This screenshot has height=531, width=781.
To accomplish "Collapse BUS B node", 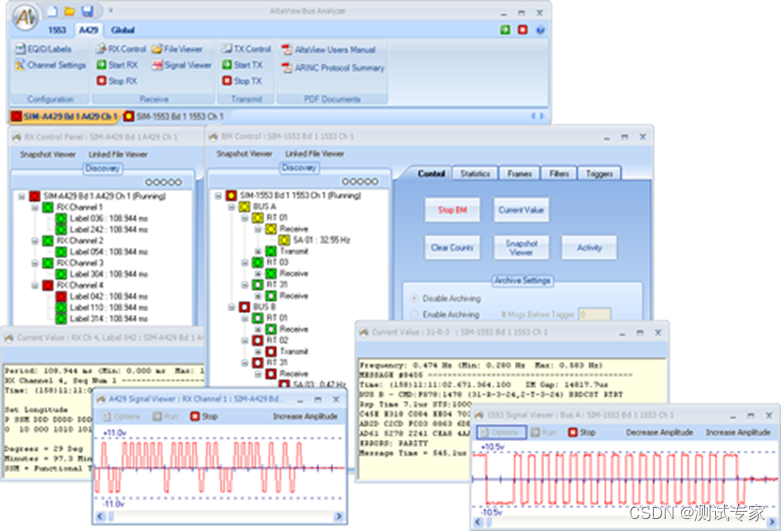I will (x=232, y=307).
